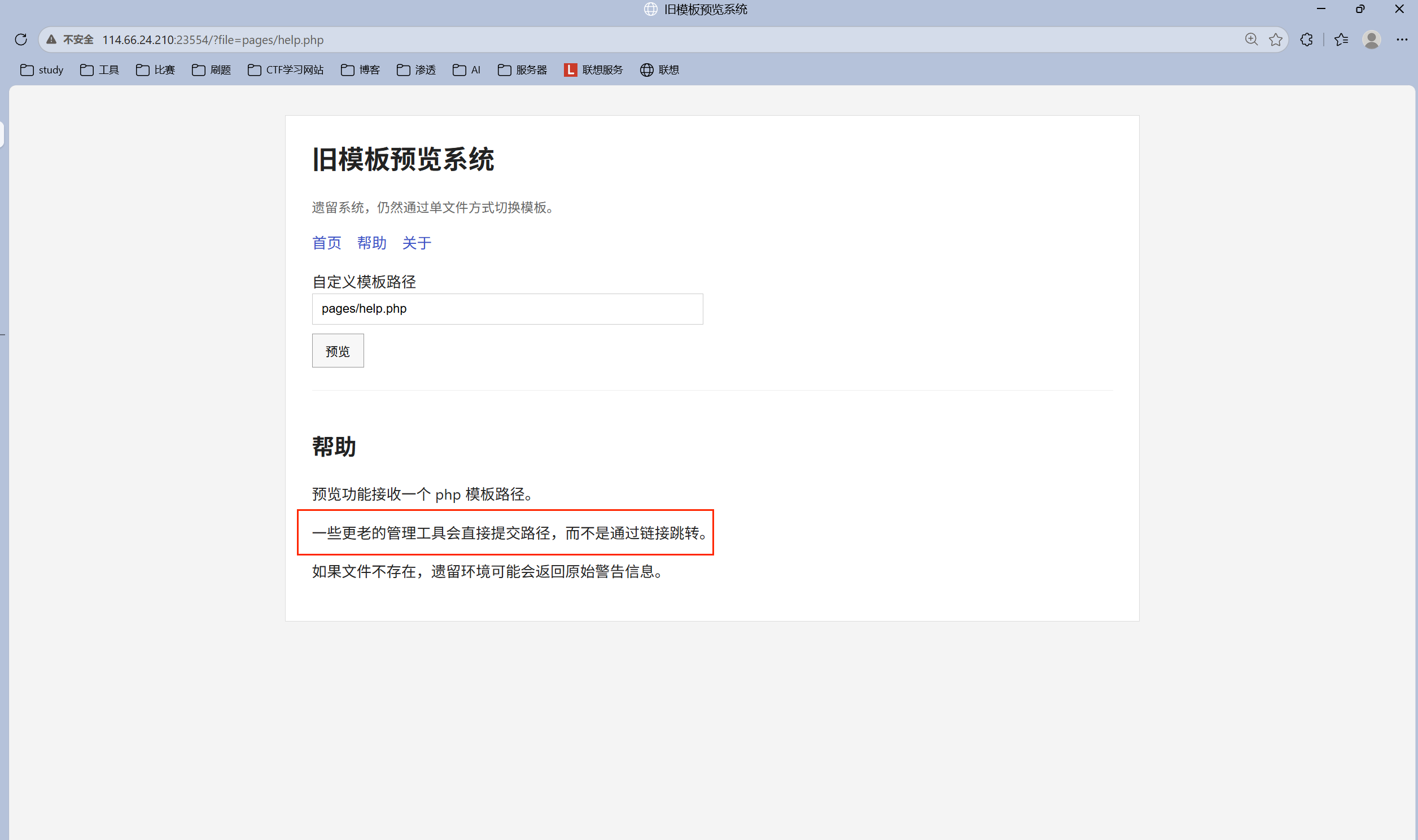
Task: Open the 服务器 bookmark folder
Action: 523,69
